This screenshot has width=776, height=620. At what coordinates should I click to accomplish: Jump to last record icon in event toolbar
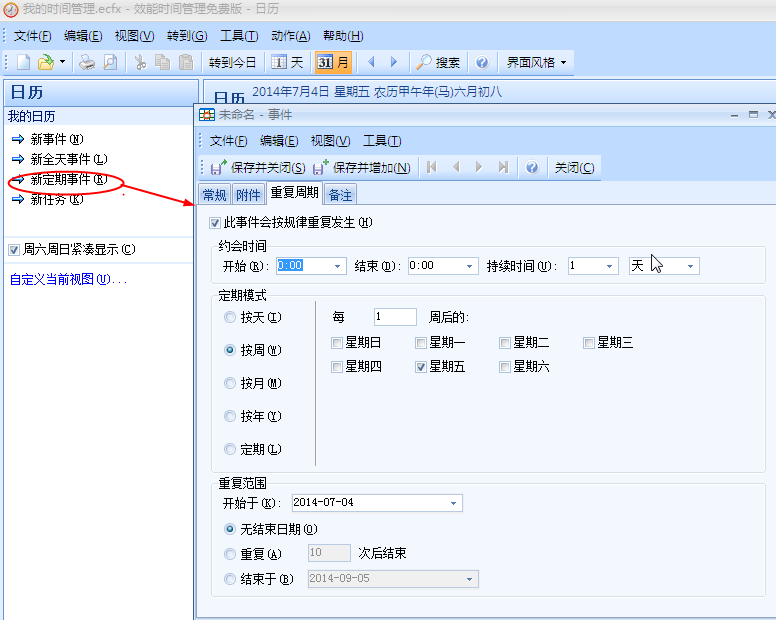[503, 168]
